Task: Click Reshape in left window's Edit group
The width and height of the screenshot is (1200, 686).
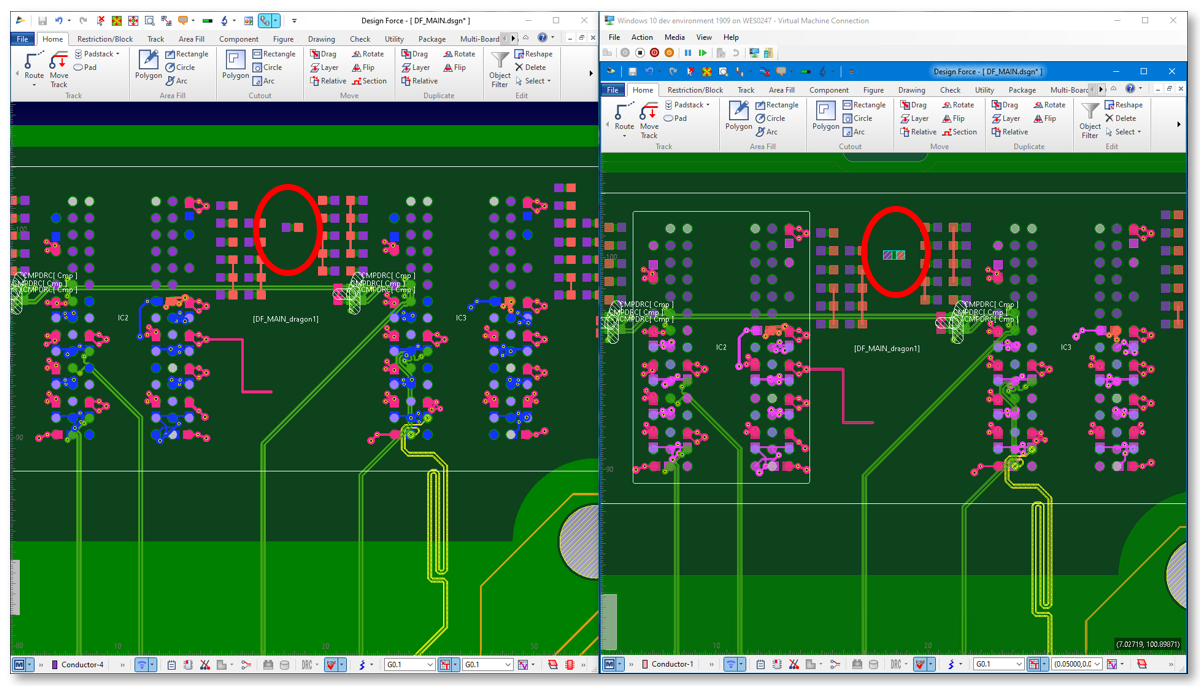Action: pos(533,54)
